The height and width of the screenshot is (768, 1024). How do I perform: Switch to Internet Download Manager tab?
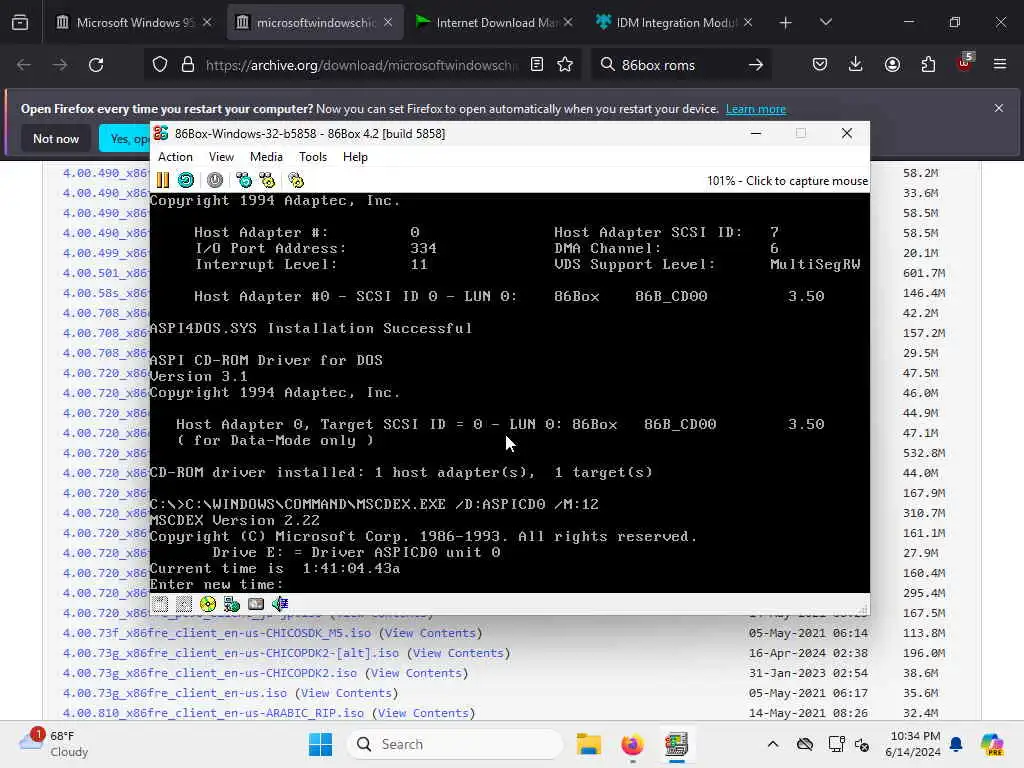pos(494,22)
